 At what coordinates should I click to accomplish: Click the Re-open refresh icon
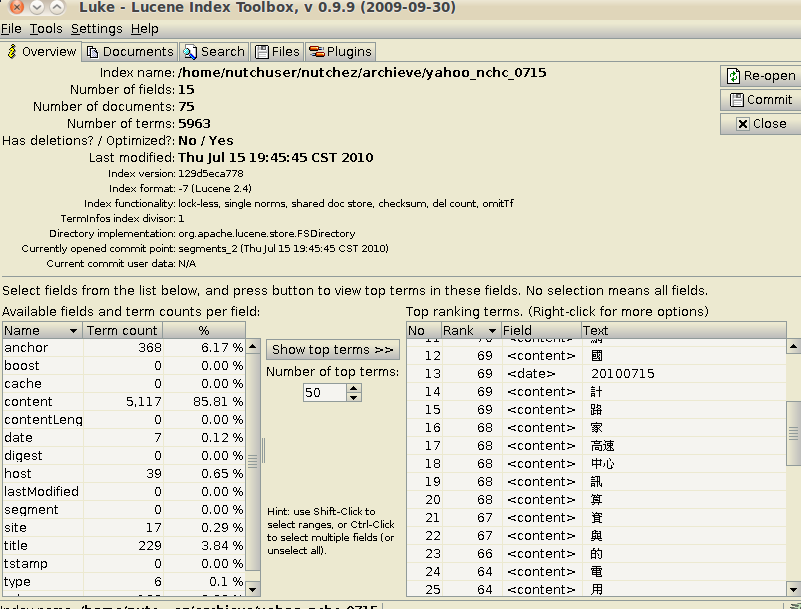734,76
